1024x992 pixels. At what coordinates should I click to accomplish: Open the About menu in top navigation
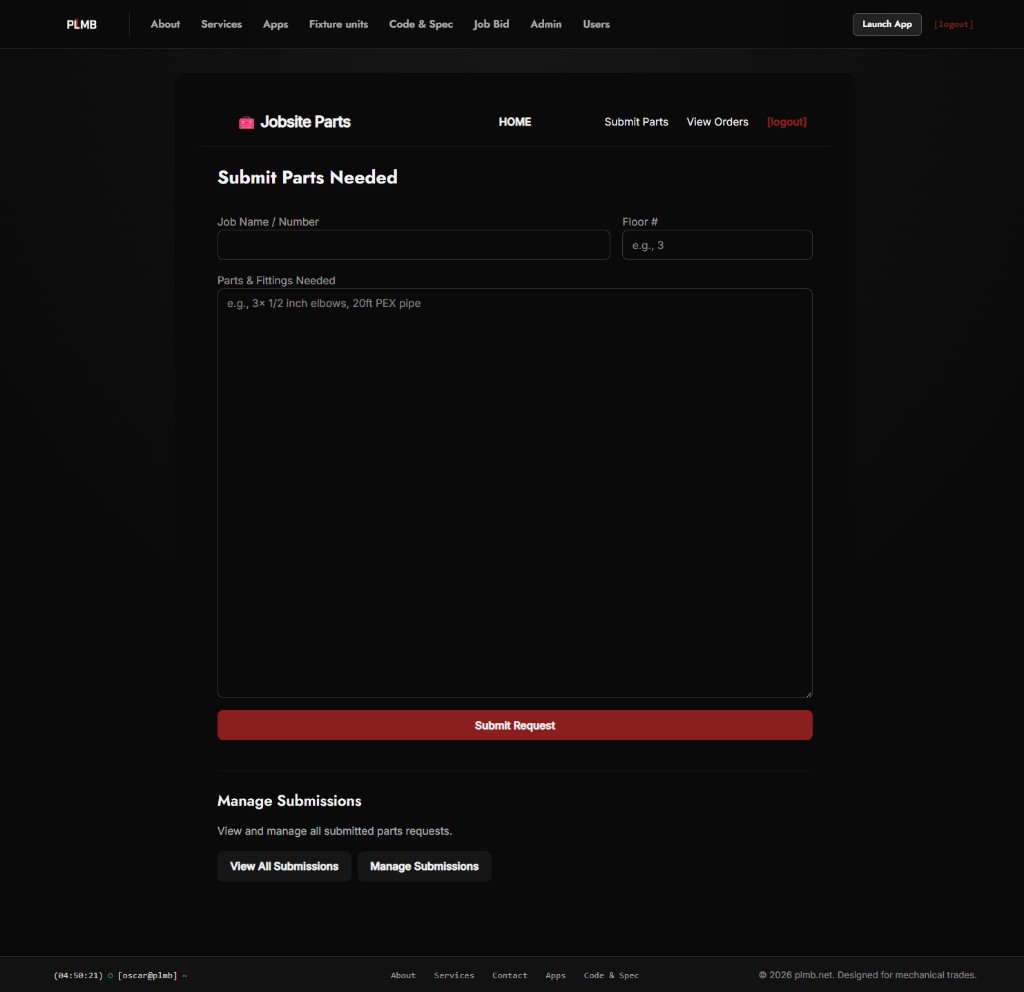pos(165,24)
